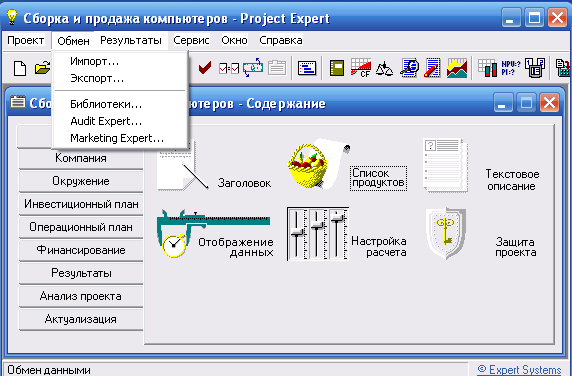Select the Актуализация section button
The height and width of the screenshot is (376, 572).
click(81, 319)
